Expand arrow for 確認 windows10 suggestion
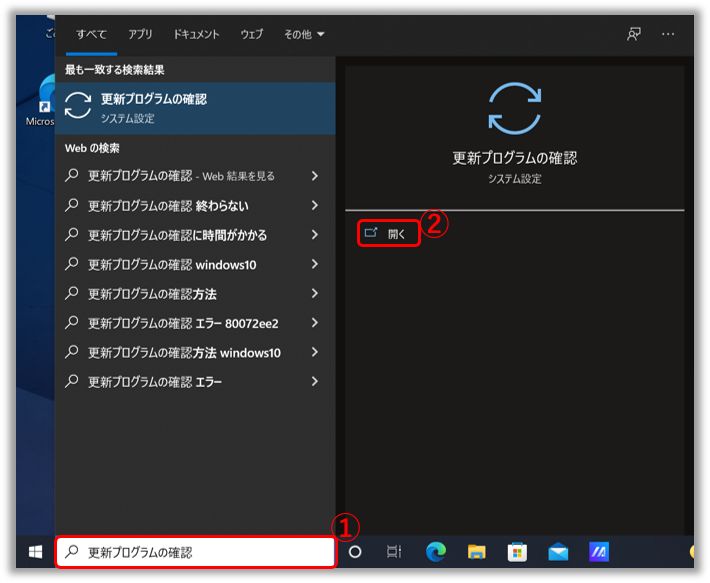The image size is (710, 583). [x=315, y=264]
